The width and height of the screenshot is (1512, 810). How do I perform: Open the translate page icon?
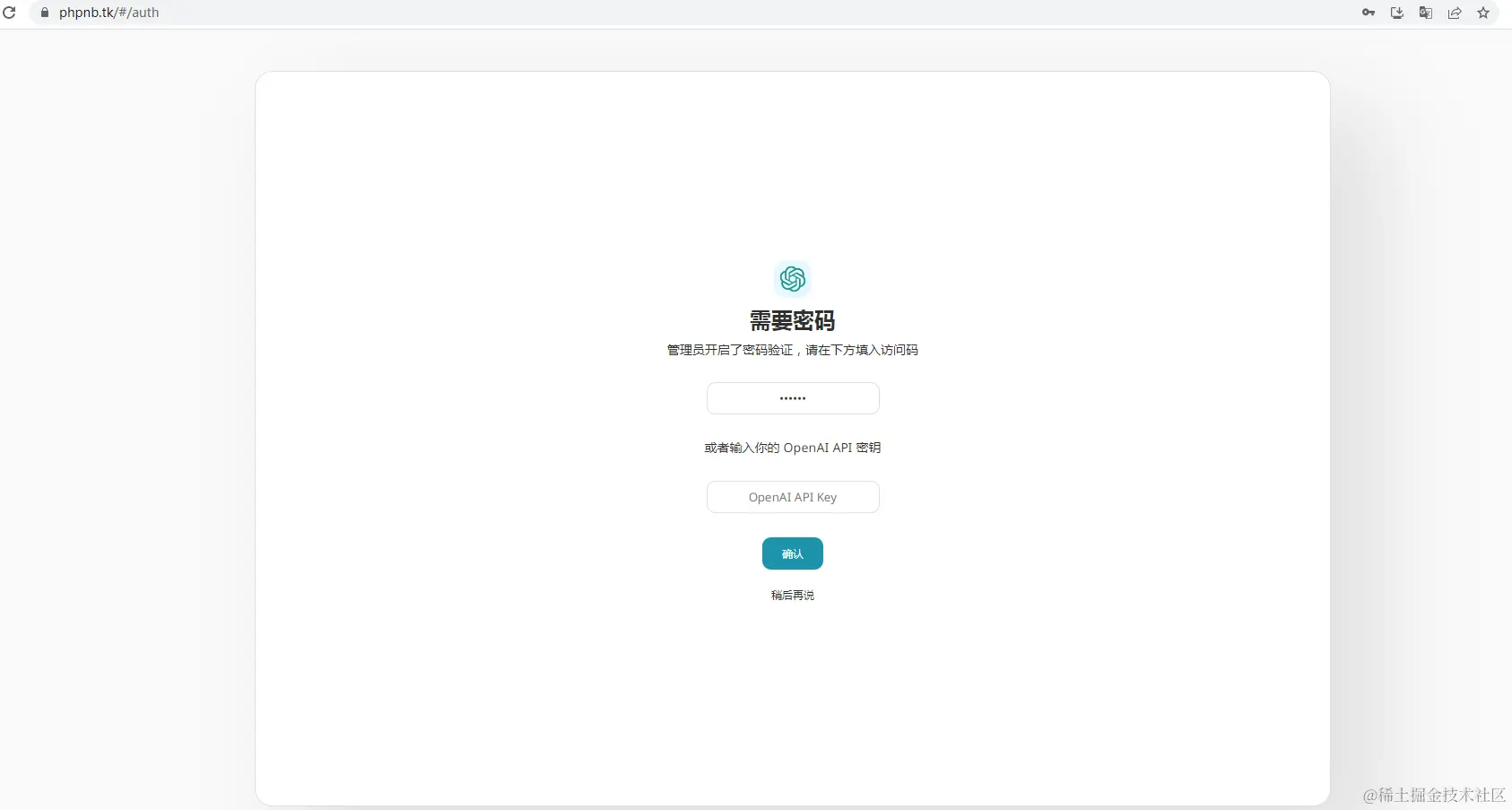pyautogui.click(x=1426, y=13)
